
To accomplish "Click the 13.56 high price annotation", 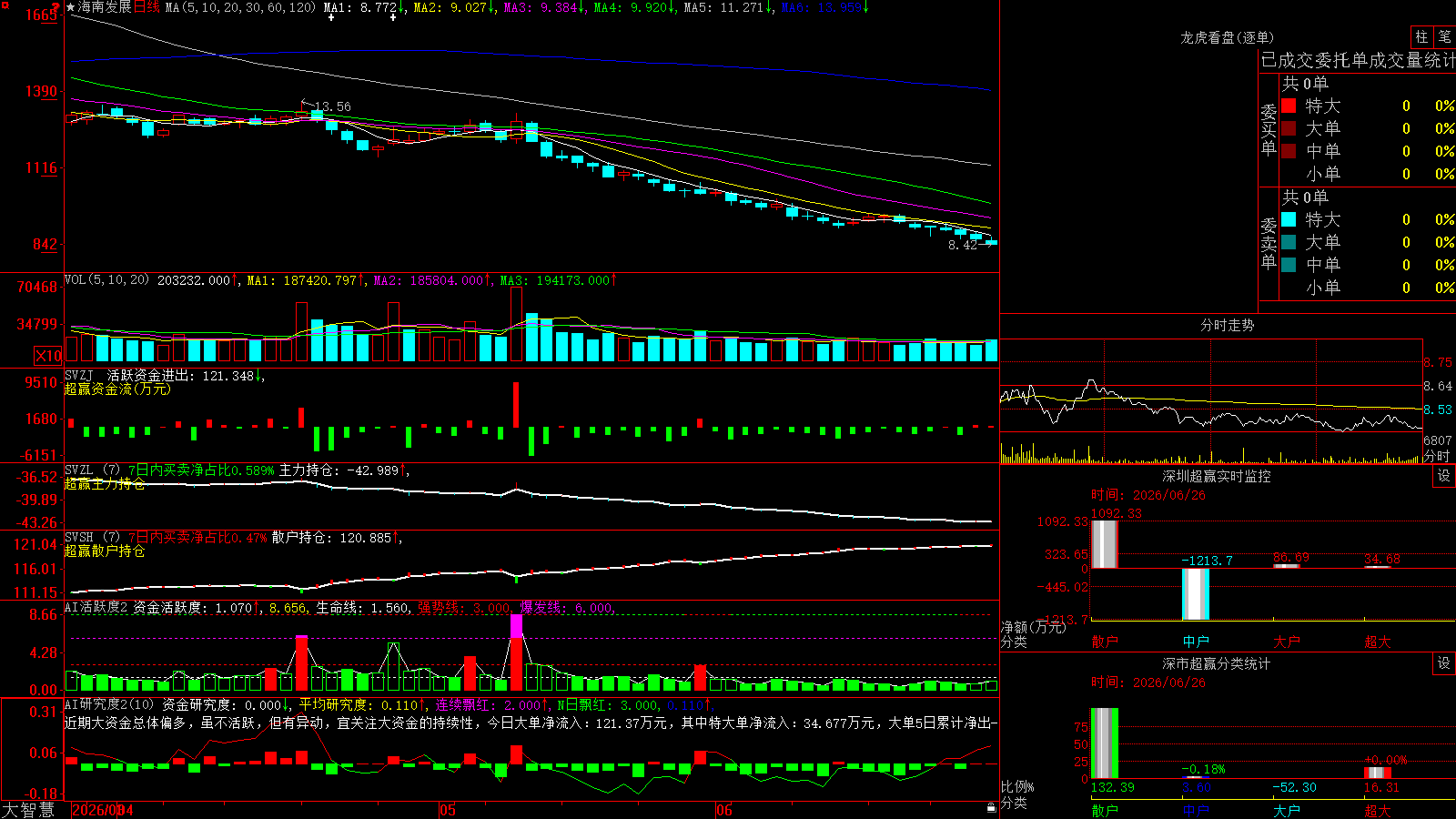I will point(332,106).
